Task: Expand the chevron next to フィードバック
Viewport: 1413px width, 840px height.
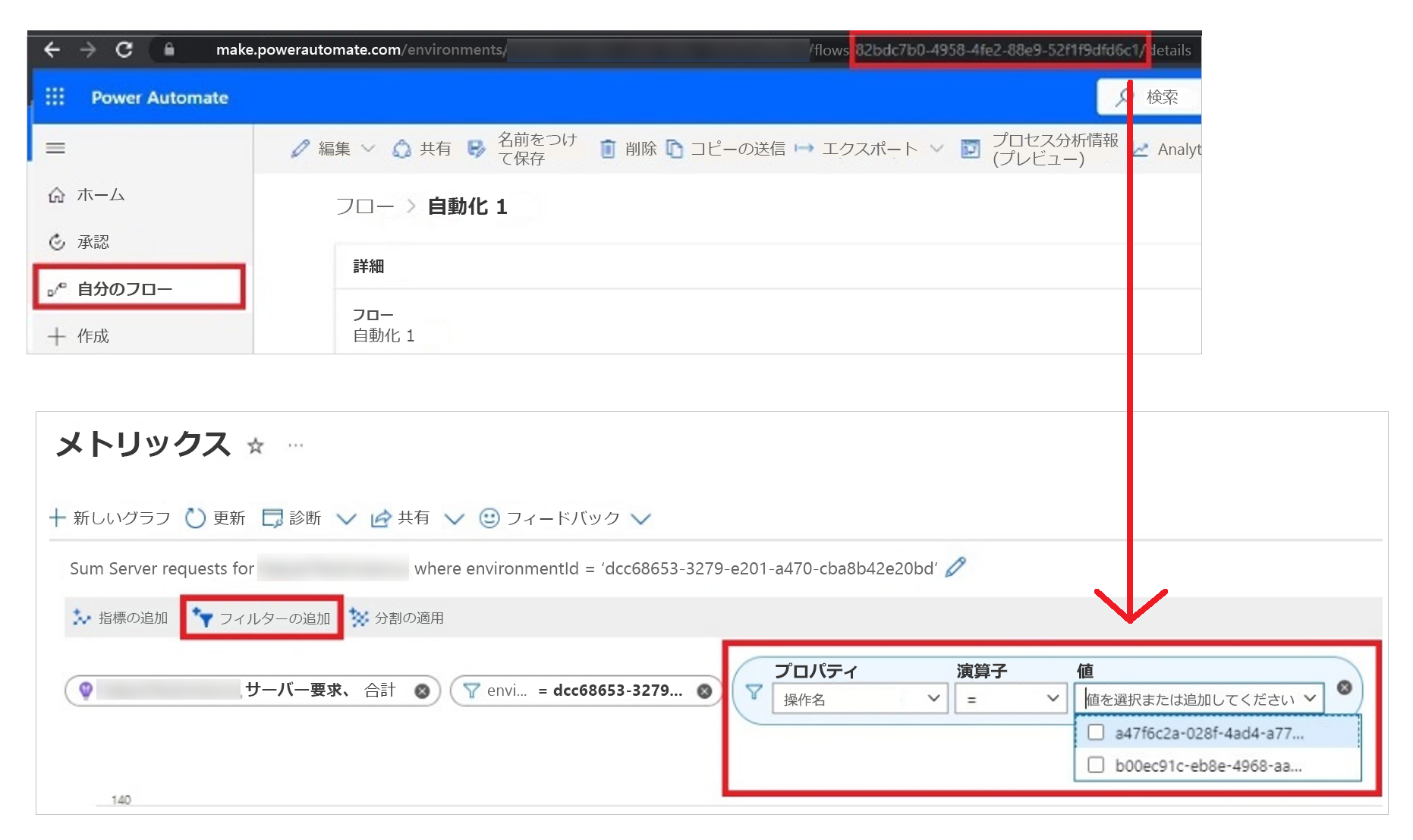Action: pos(641,519)
